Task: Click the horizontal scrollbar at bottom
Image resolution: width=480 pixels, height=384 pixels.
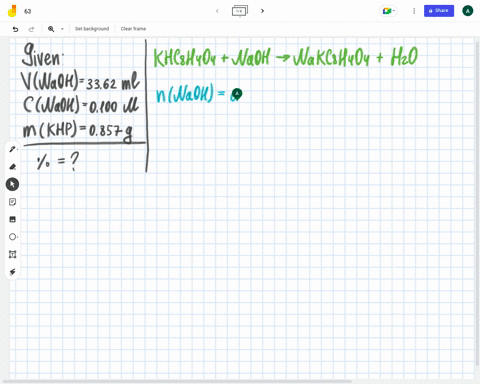Action: pyautogui.click(x=177, y=381)
